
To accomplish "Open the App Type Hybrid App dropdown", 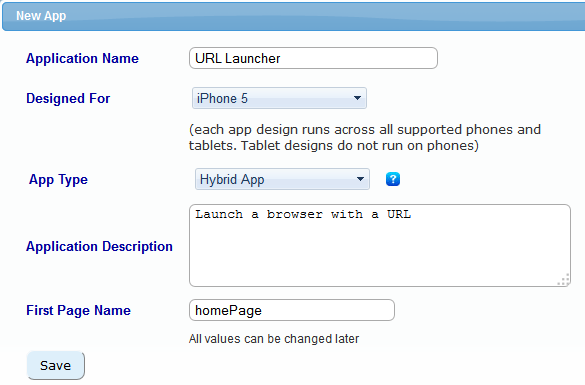I will pos(282,179).
